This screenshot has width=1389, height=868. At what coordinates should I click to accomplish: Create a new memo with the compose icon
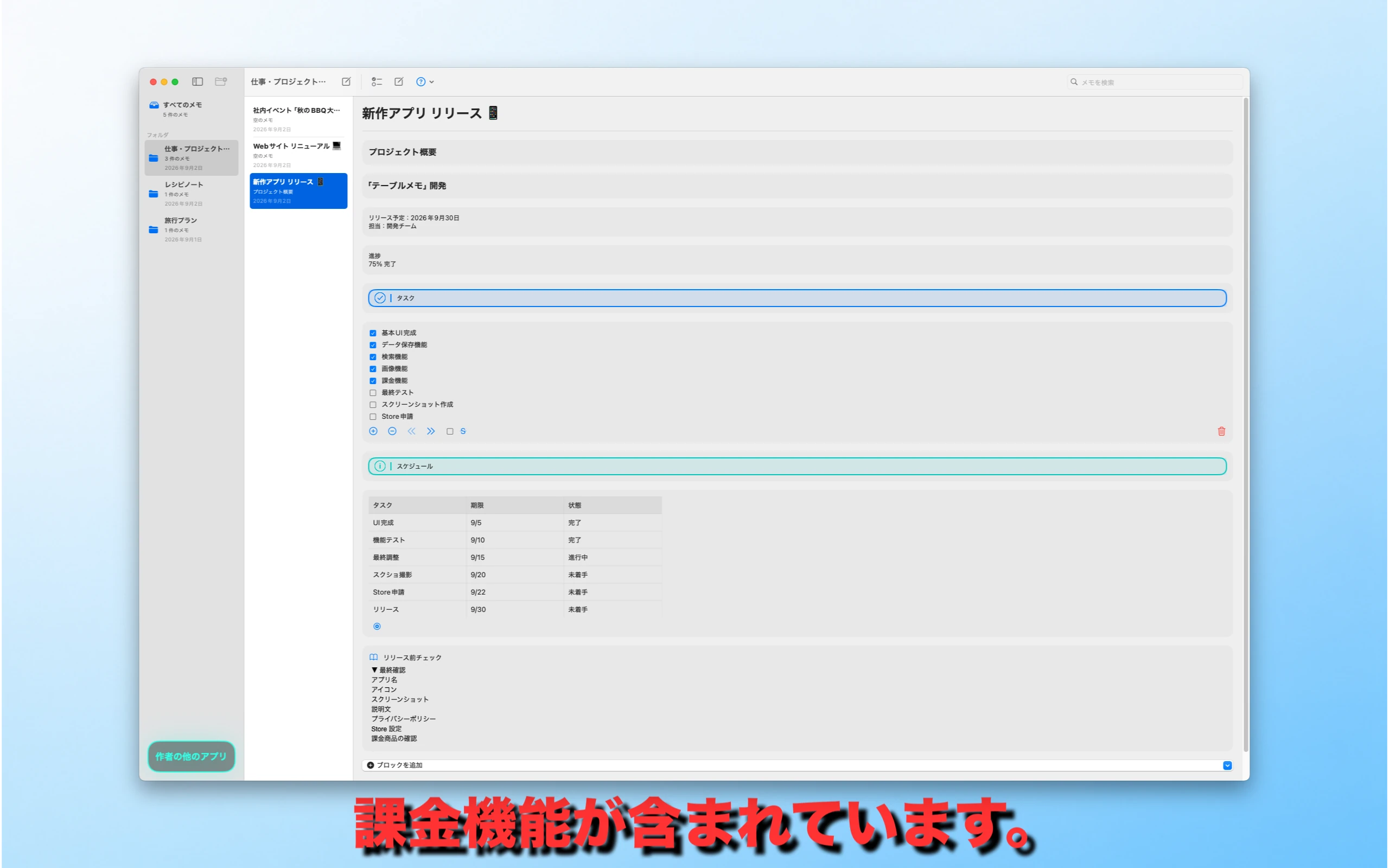coord(346,81)
